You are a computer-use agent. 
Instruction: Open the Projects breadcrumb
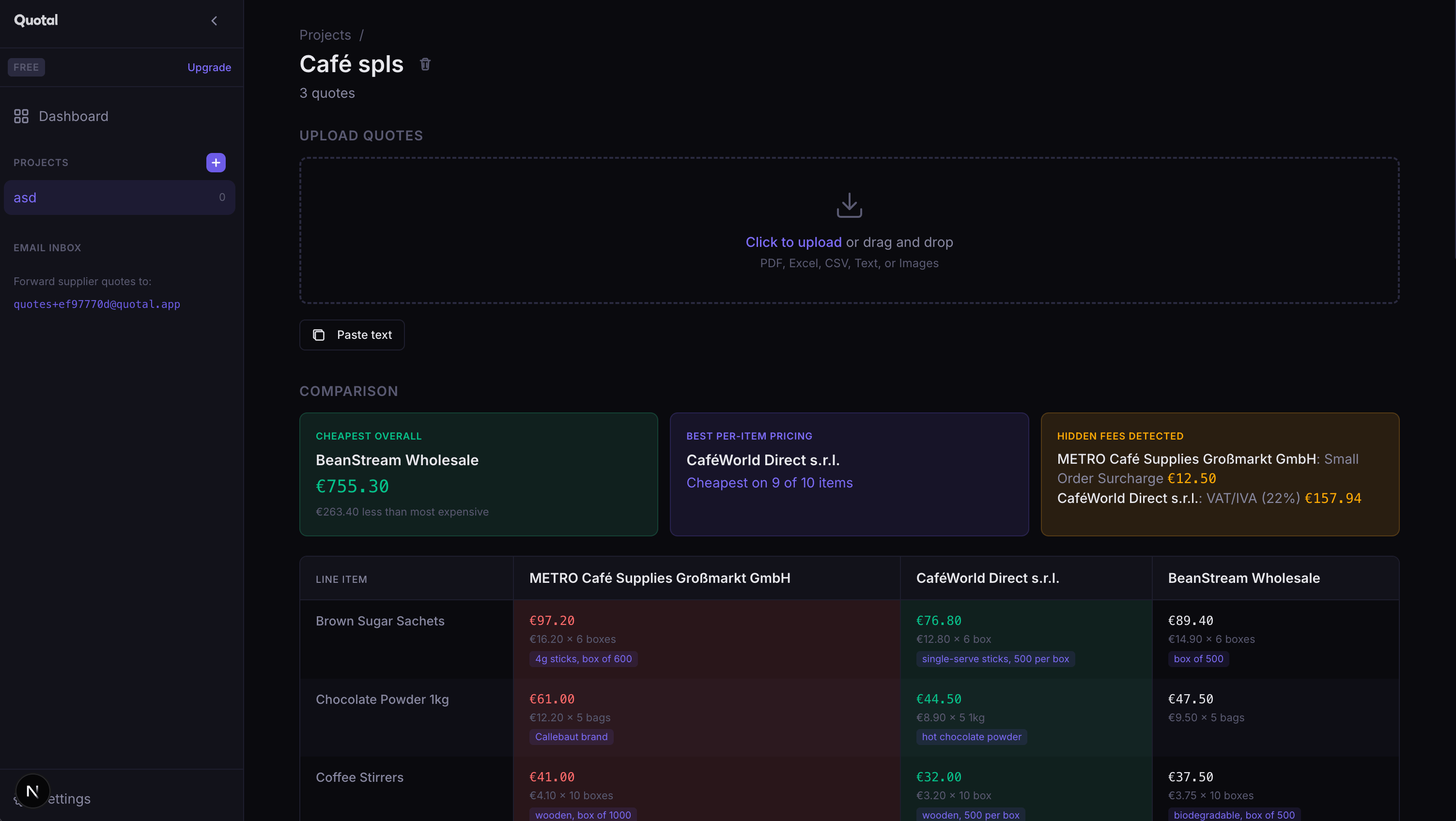click(x=325, y=34)
